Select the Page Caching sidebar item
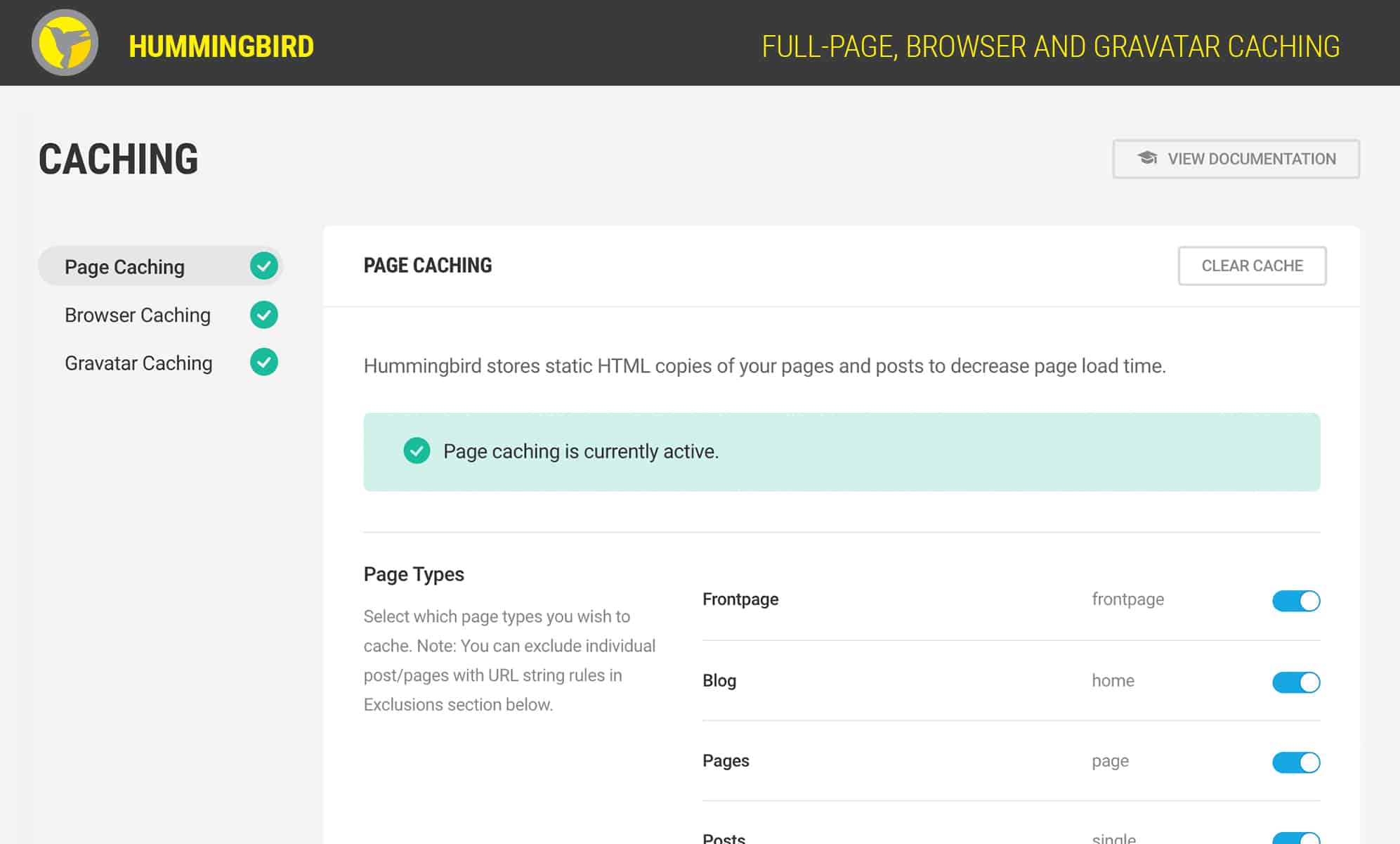The image size is (1400, 844). tap(124, 266)
